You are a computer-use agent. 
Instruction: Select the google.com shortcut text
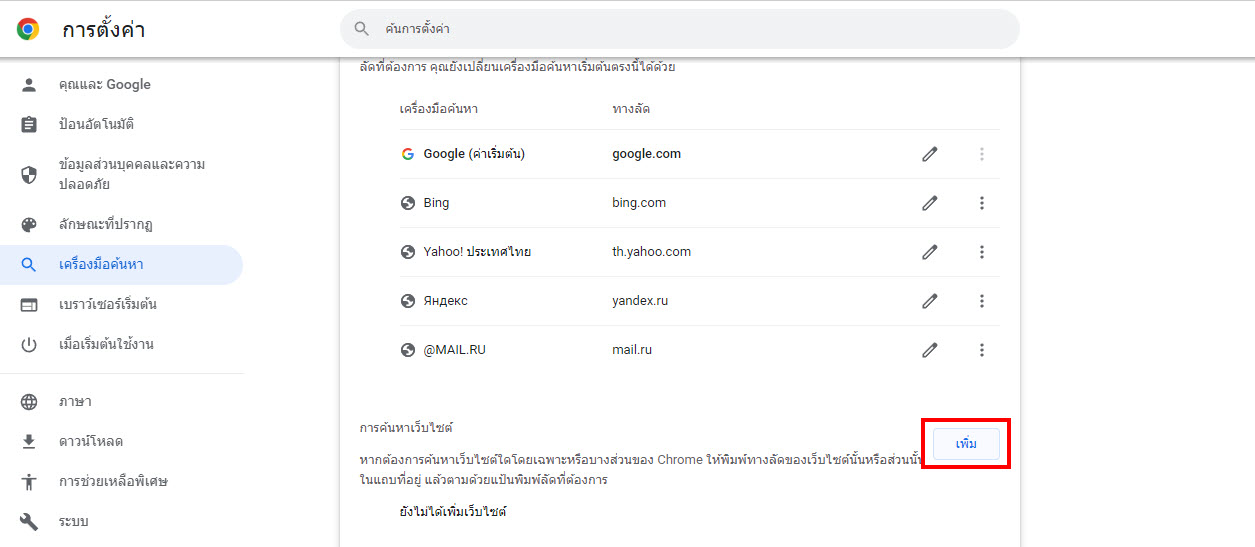(x=647, y=154)
